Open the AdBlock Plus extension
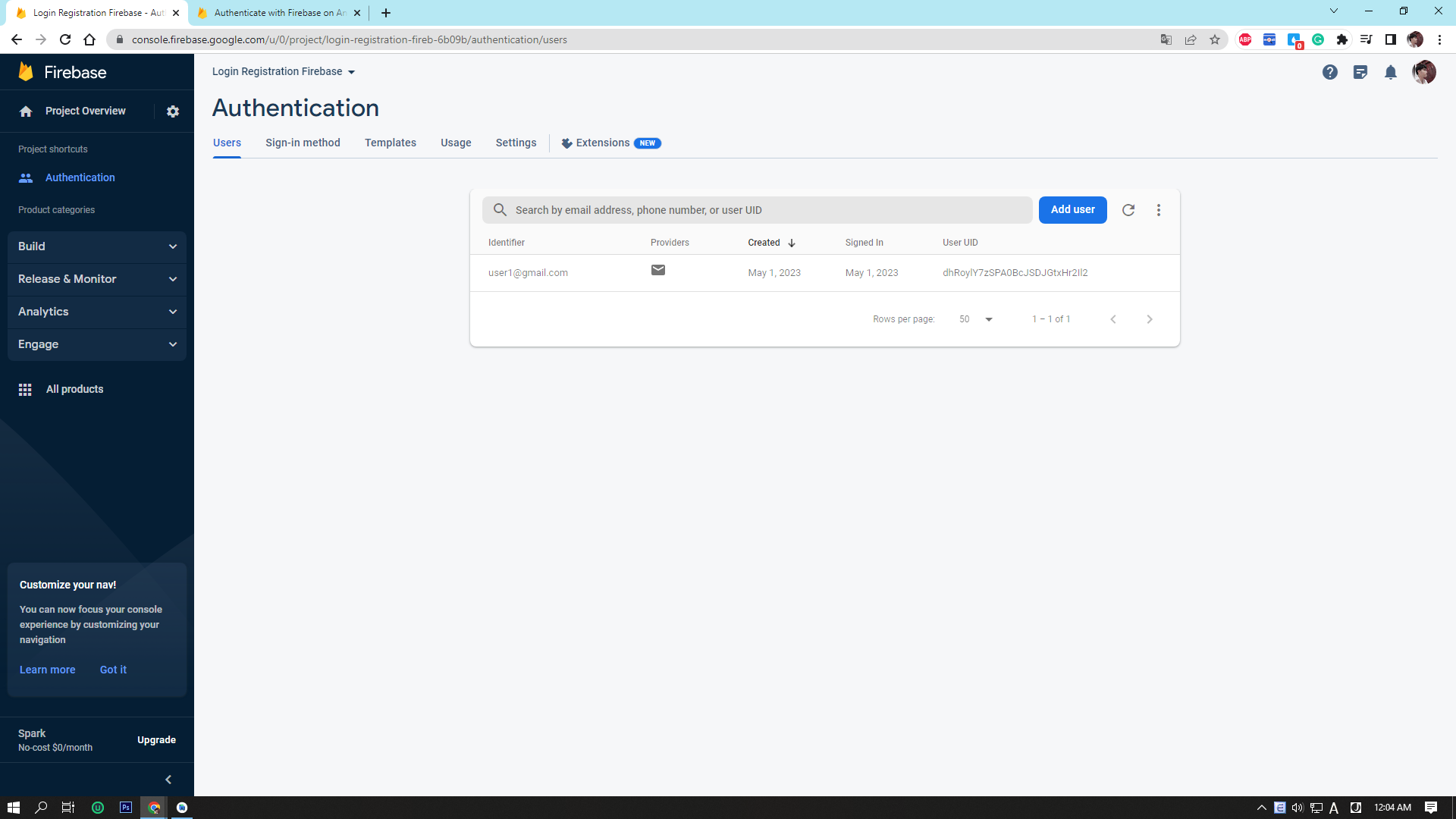 click(x=1245, y=39)
